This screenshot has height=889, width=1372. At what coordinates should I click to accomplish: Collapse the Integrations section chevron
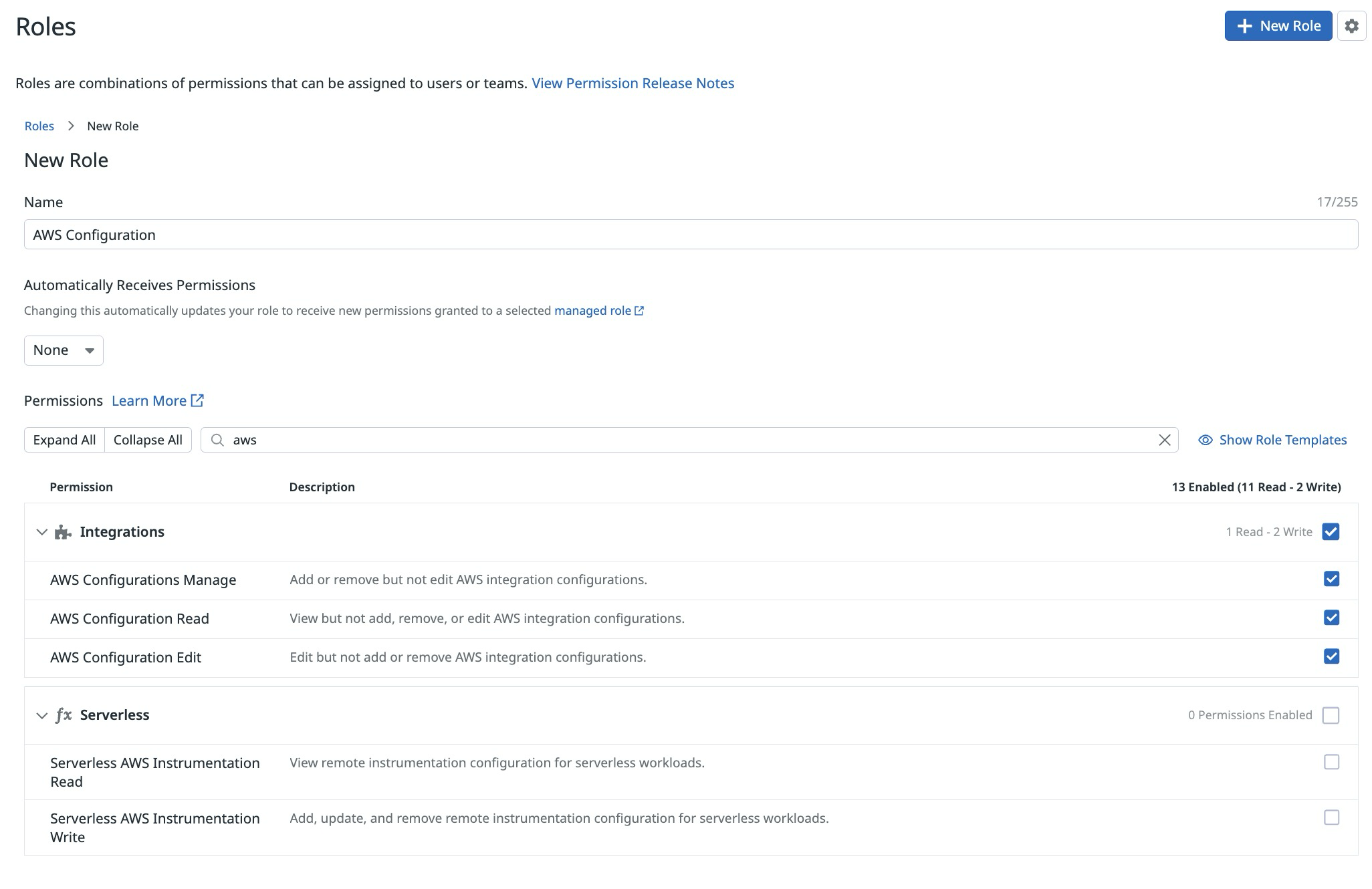click(41, 531)
